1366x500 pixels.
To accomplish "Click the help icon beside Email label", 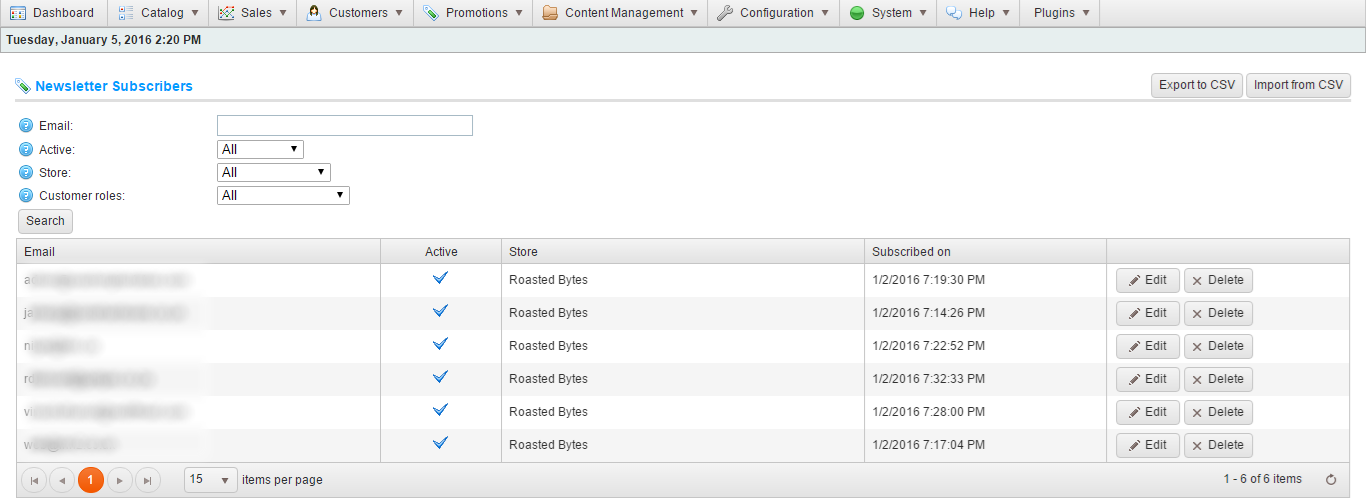I will [x=26, y=126].
